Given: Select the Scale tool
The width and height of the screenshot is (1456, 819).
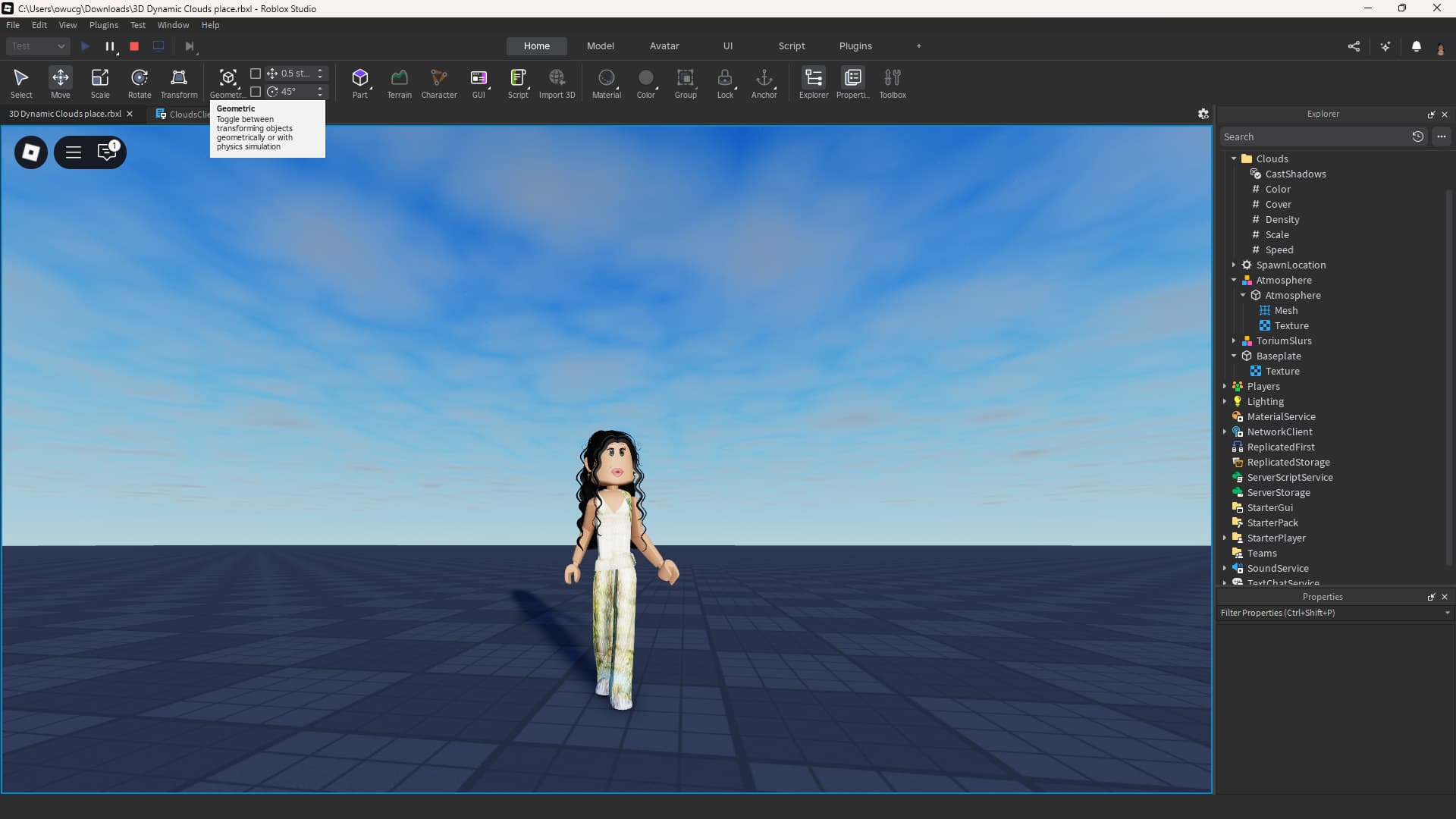Looking at the screenshot, I should point(100,82).
